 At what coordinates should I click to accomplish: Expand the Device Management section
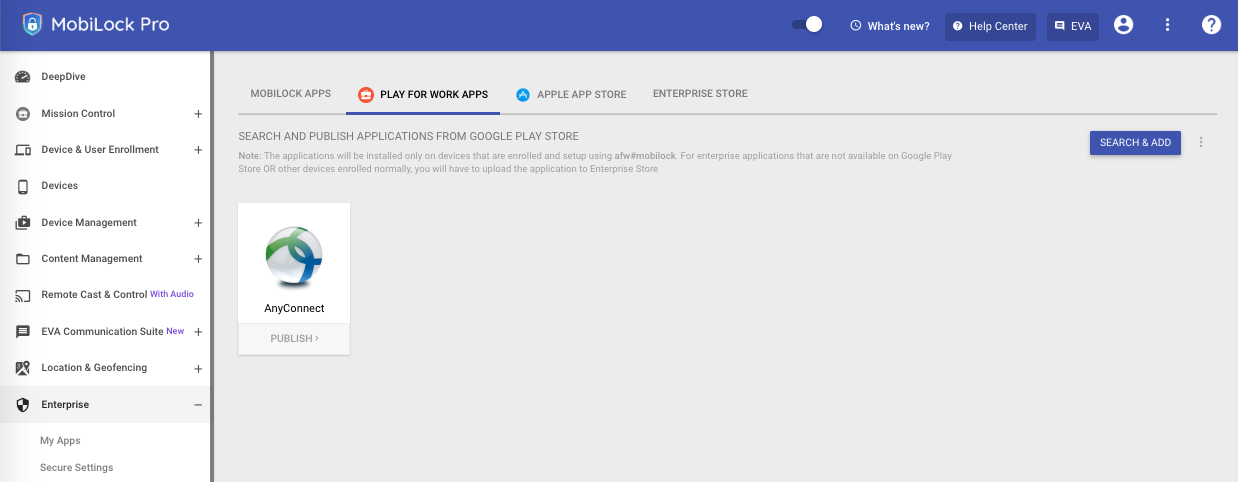pyautogui.click(x=198, y=223)
